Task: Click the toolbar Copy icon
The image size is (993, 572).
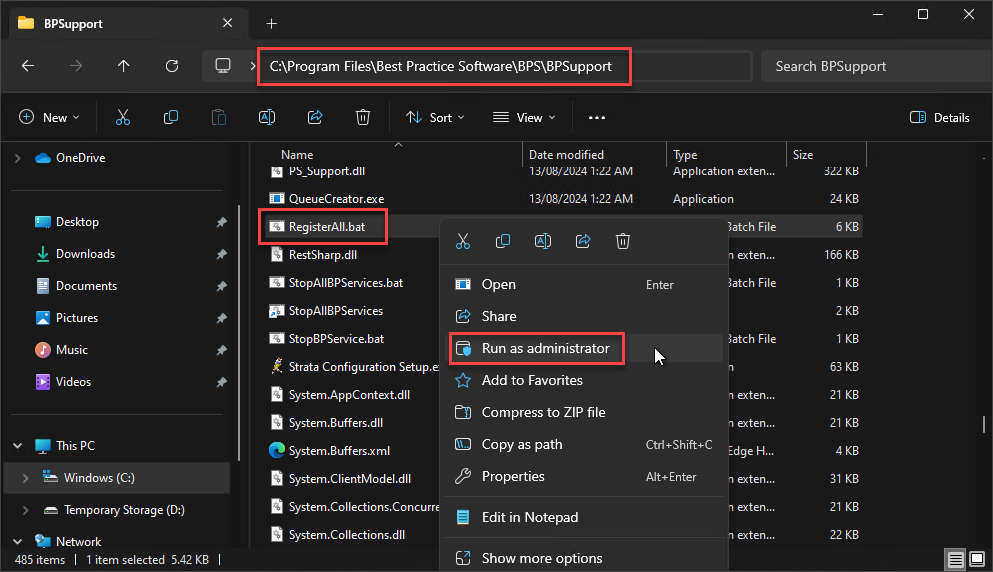Action: [171, 117]
